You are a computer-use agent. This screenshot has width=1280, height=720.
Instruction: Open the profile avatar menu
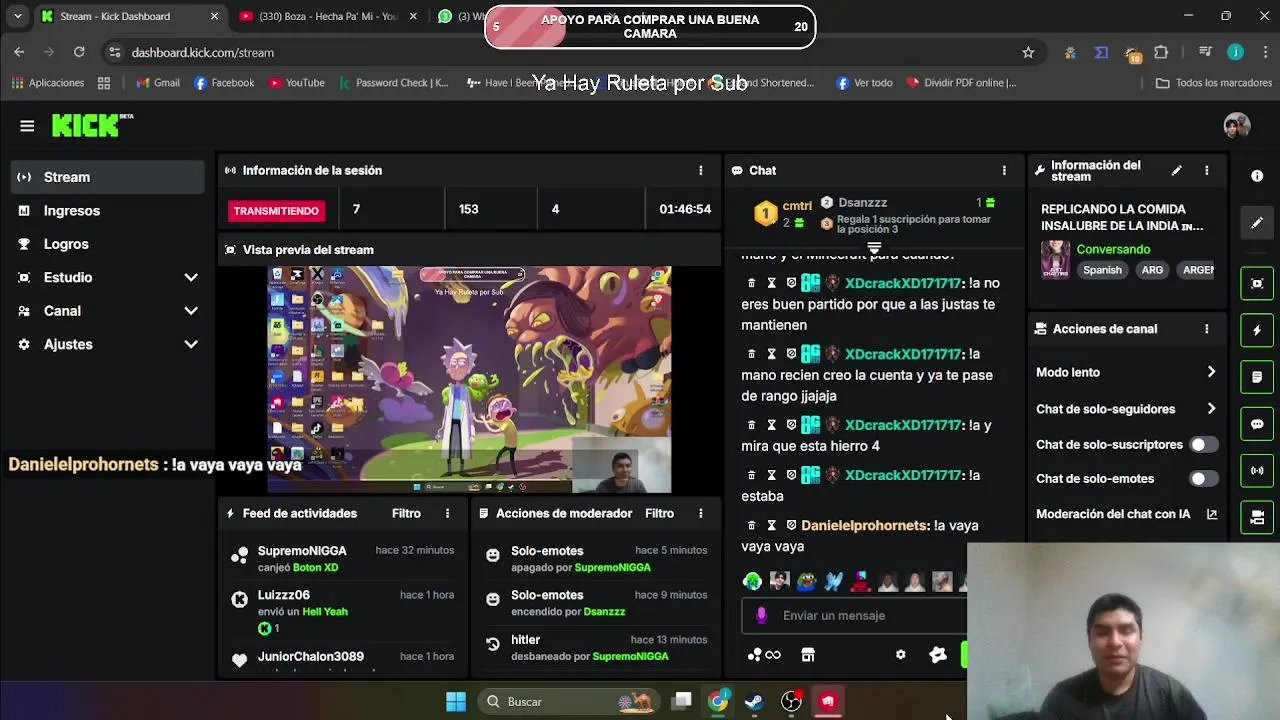pos(1237,126)
